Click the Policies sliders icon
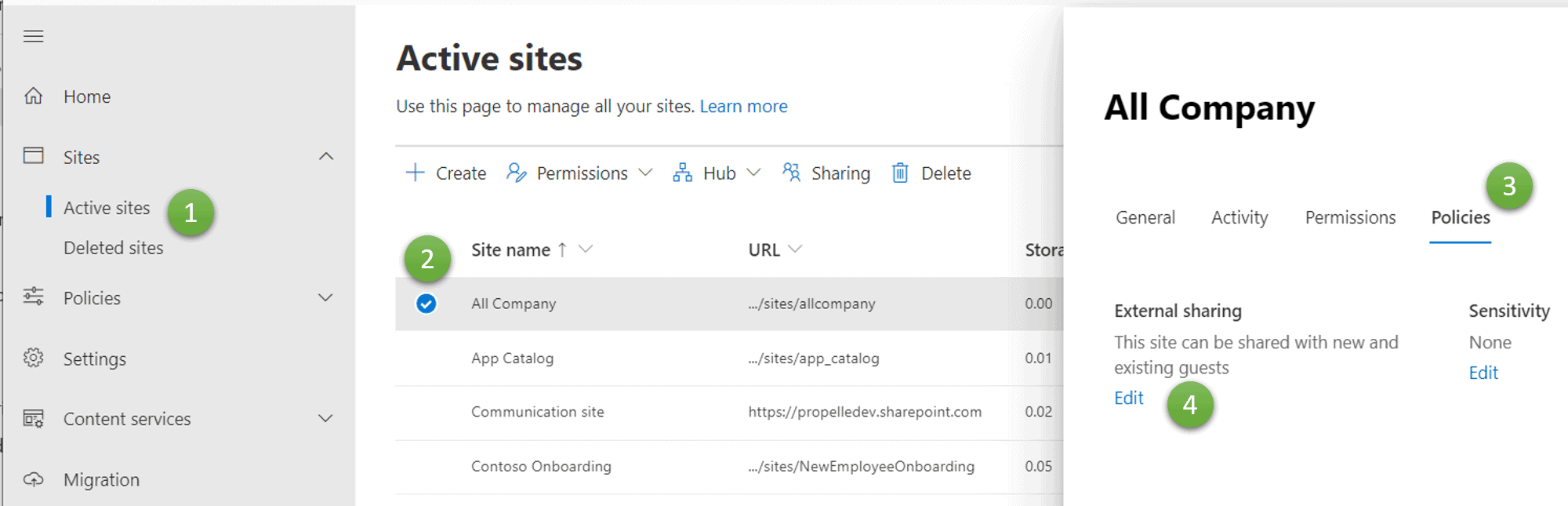The height and width of the screenshot is (506, 1568). coord(33,296)
